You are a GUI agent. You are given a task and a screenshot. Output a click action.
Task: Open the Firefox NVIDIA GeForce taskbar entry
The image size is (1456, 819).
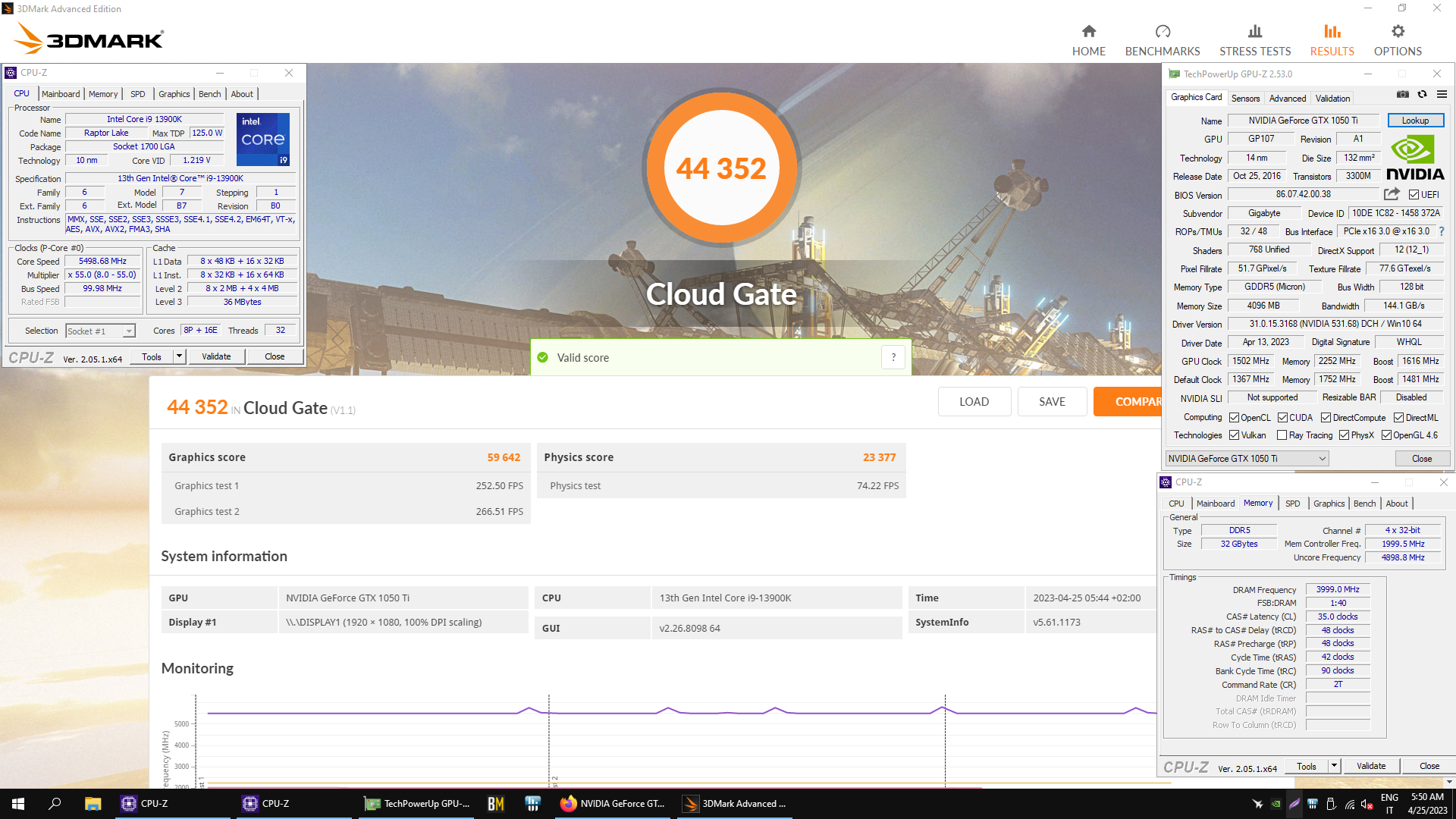(613, 803)
